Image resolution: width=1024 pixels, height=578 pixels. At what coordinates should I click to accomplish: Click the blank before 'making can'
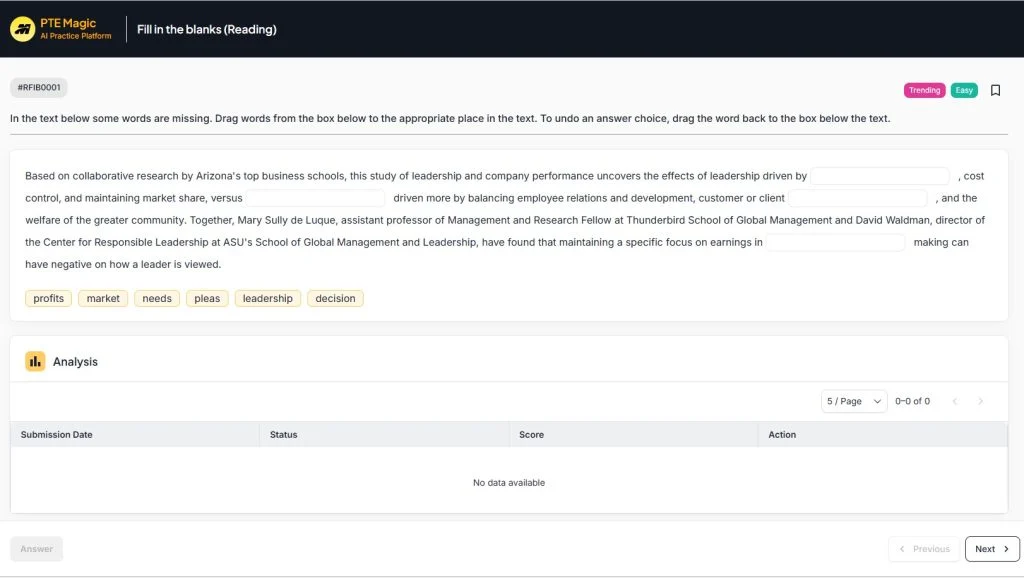(x=836, y=242)
